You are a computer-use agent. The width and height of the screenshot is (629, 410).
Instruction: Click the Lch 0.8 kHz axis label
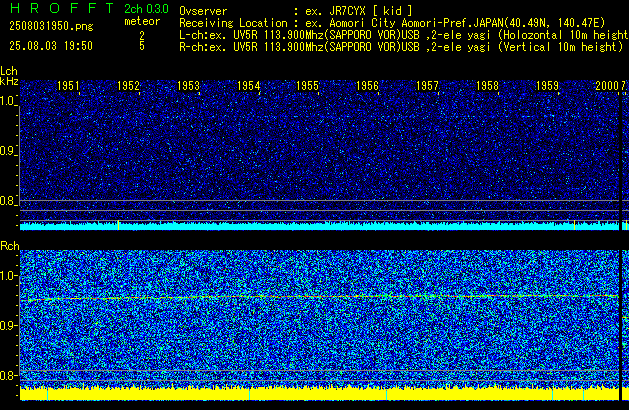(x=8, y=201)
